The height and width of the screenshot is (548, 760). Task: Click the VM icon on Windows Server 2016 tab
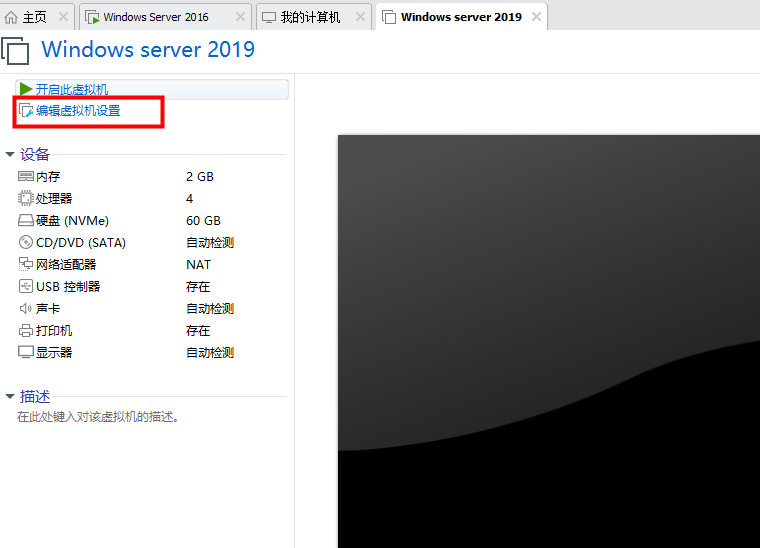coord(92,17)
